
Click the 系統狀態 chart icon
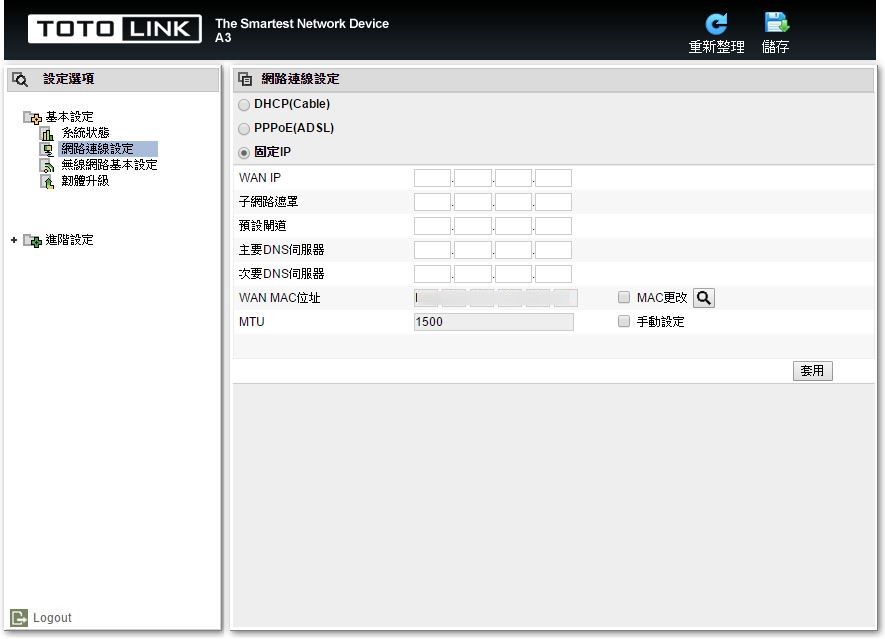pyautogui.click(x=47, y=134)
